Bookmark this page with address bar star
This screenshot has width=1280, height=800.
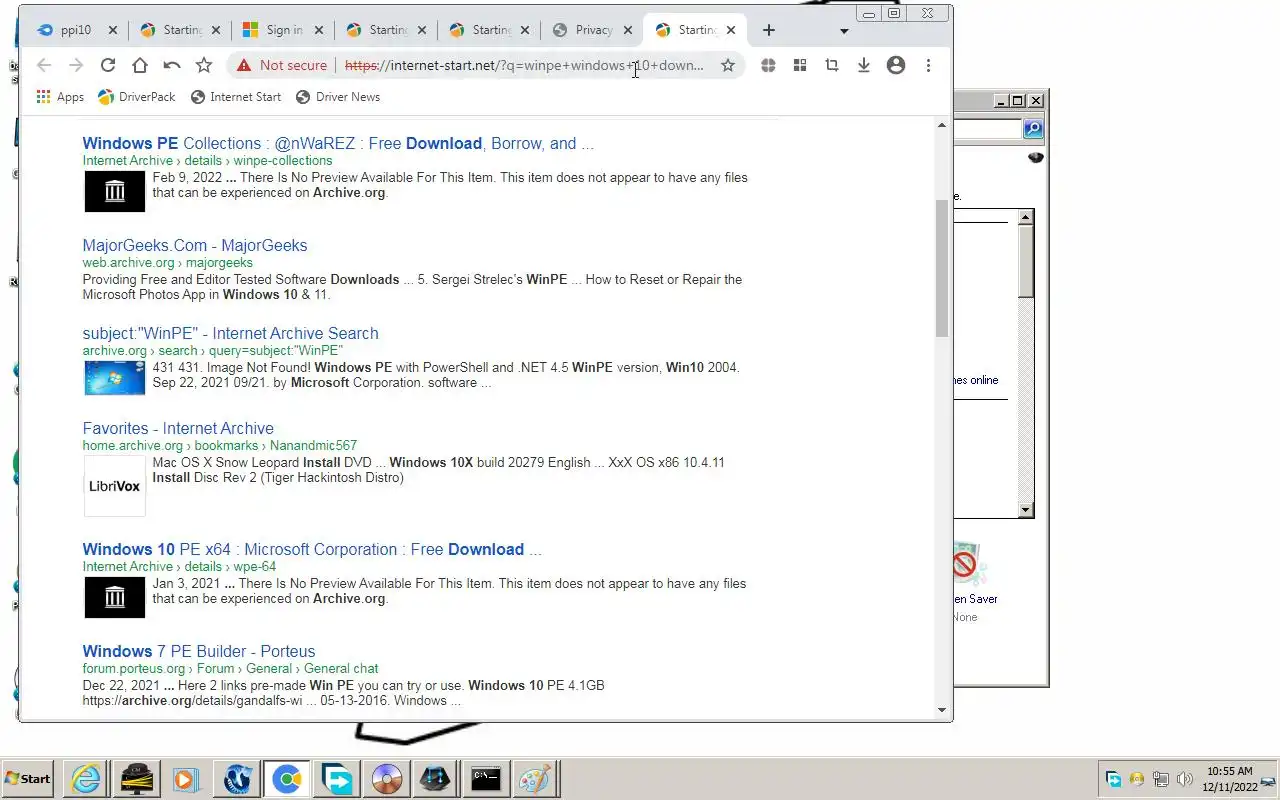[x=728, y=65]
